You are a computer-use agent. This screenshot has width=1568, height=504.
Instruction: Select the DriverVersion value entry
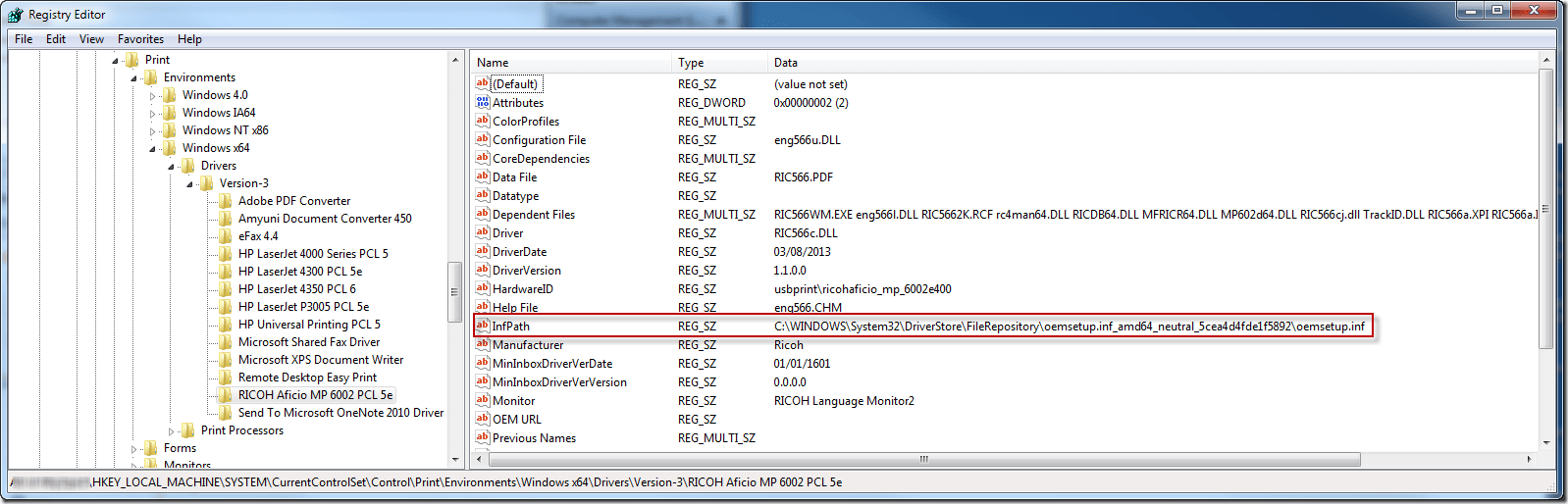click(527, 270)
